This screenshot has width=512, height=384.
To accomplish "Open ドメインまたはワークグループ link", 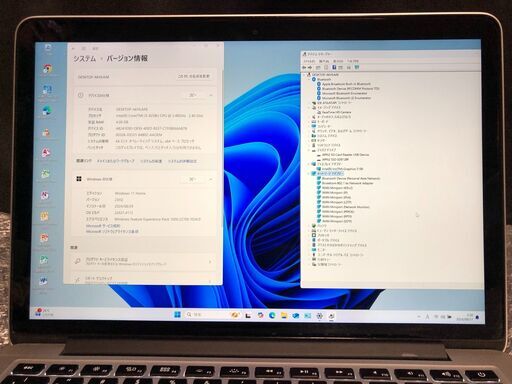I will coord(116,161).
